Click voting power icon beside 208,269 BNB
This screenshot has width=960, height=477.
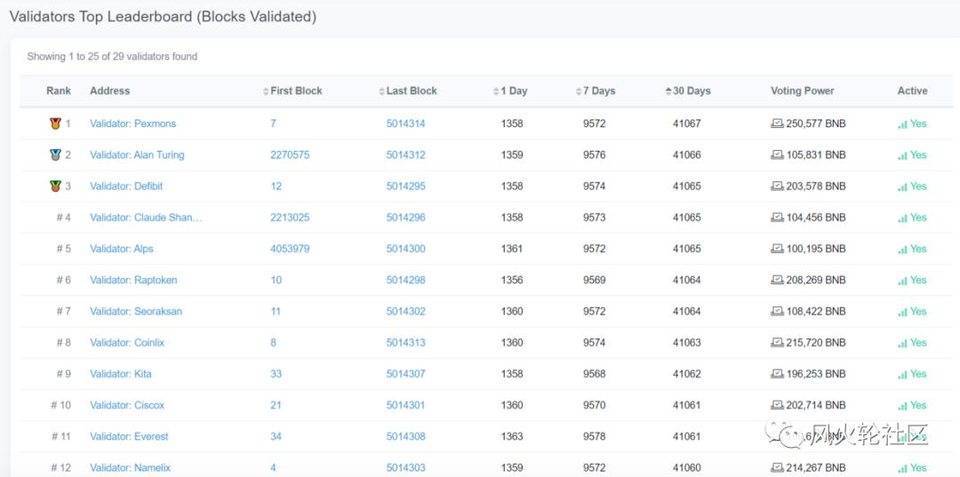[x=777, y=280]
